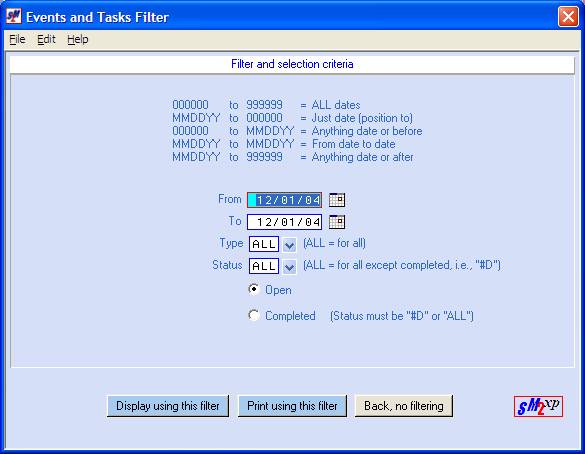The width and height of the screenshot is (585, 454).
Task: Click the Filter and selection criteria header
Action: [292, 64]
